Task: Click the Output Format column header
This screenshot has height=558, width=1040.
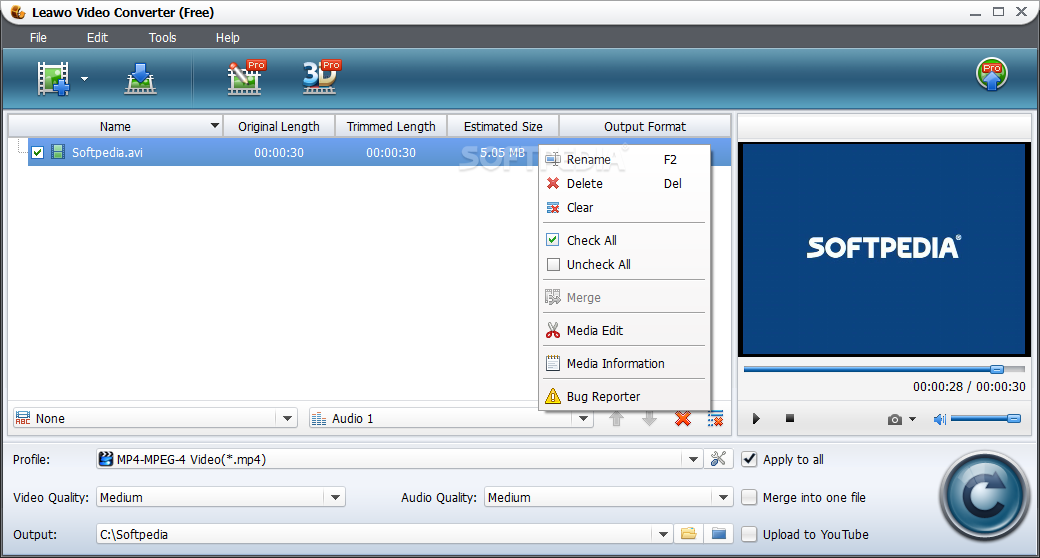Action: 645,127
